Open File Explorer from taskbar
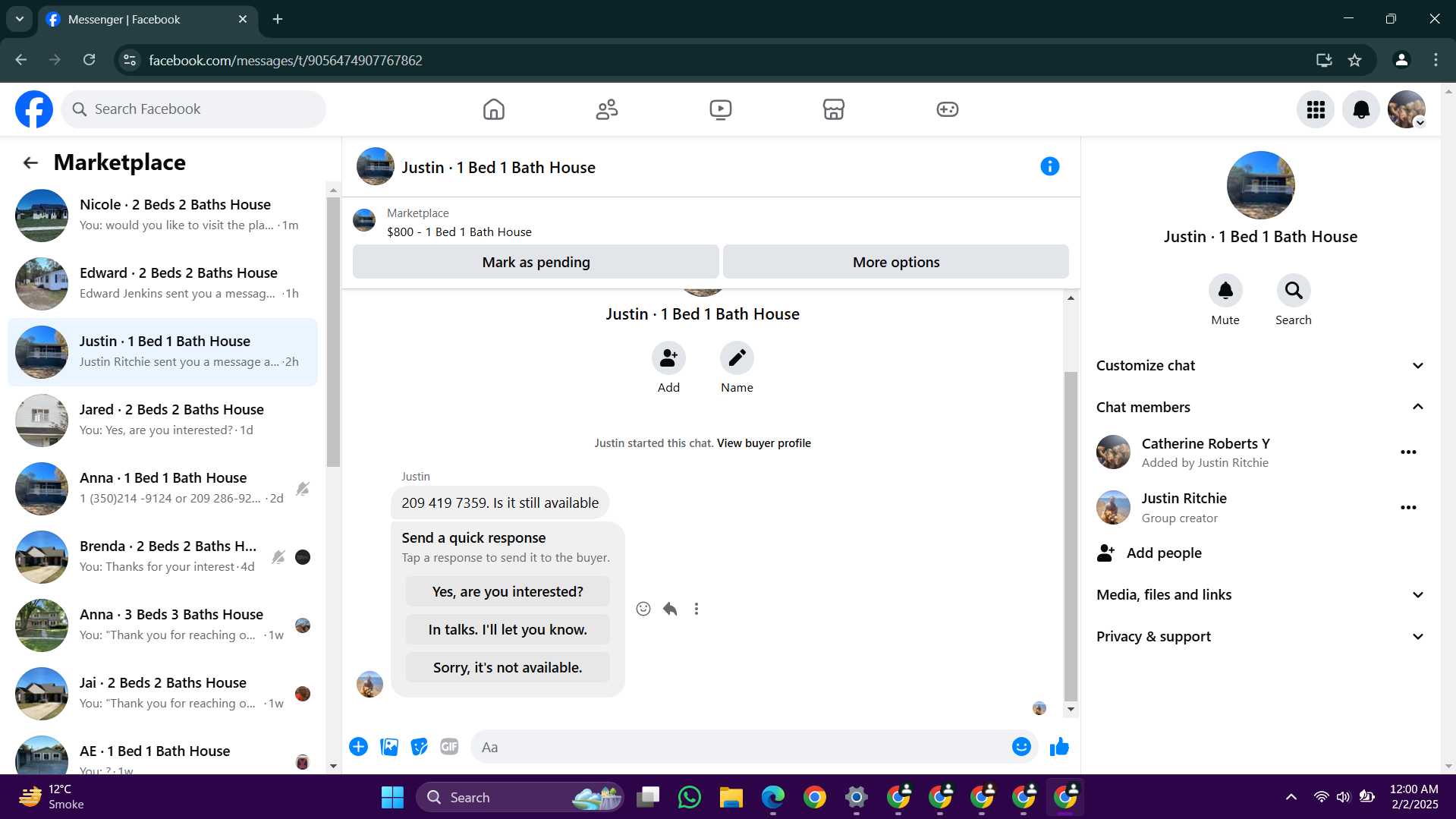Viewport: 1456px width, 819px height. pyautogui.click(x=731, y=797)
